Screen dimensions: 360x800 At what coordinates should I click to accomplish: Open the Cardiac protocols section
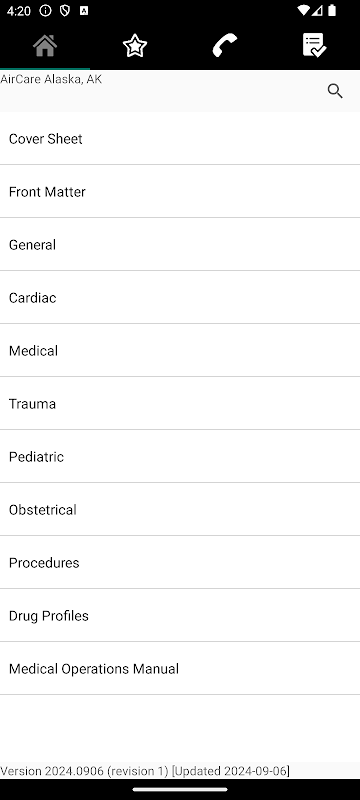coord(180,297)
